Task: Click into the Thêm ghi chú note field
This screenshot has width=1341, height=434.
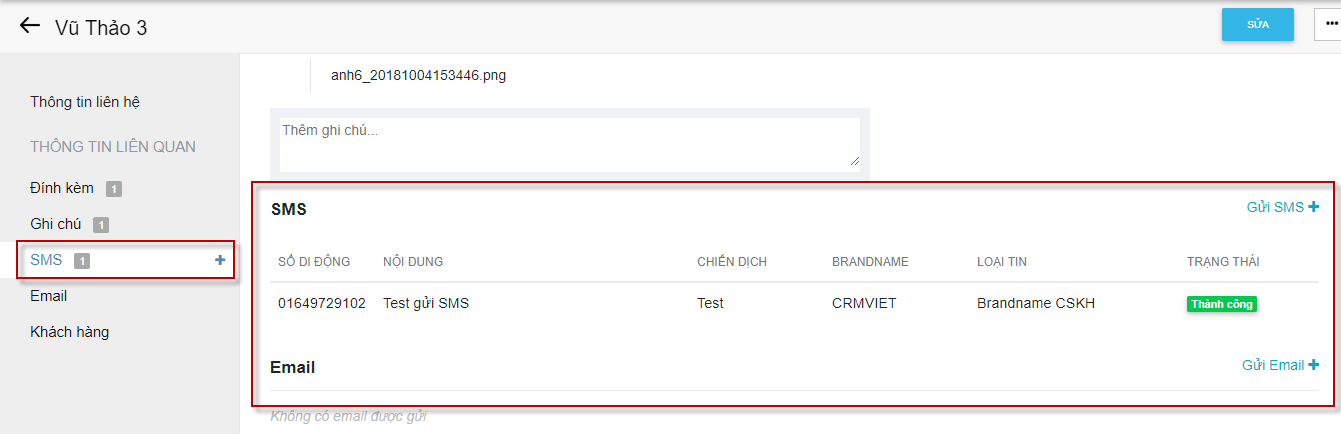Action: (x=569, y=144)
